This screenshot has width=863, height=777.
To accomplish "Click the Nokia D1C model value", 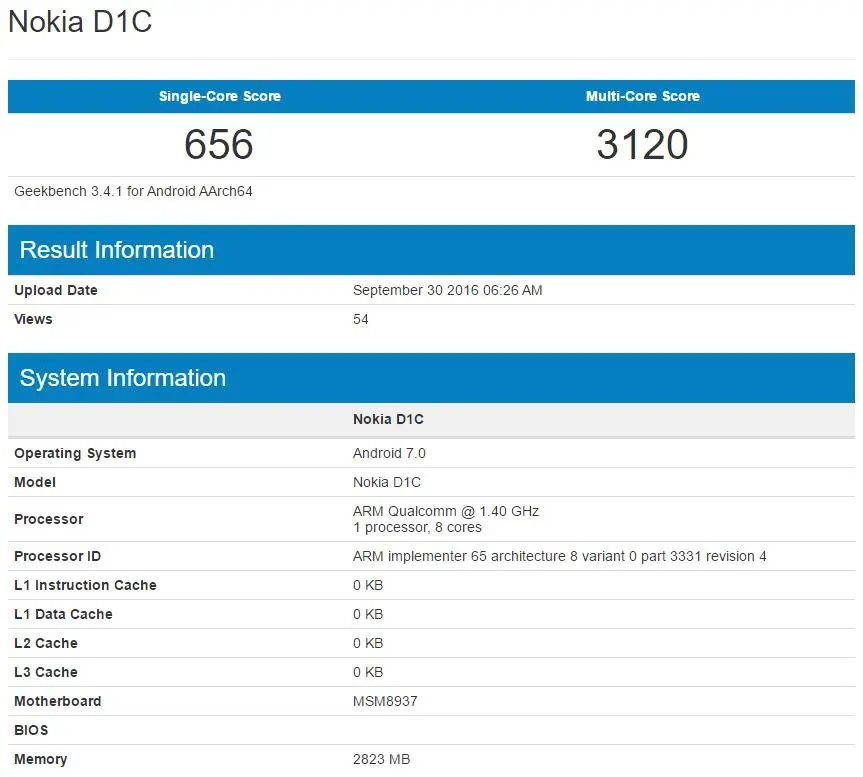I will 387,483.
